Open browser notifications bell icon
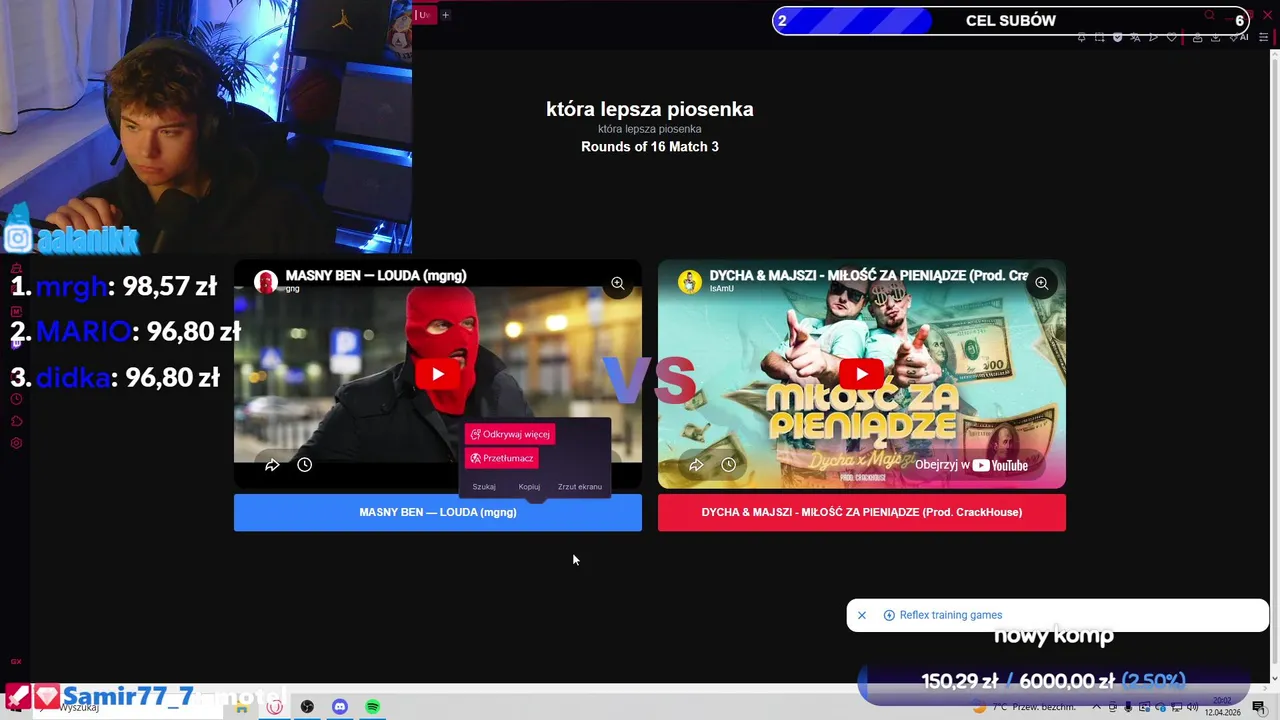The height and width of the screenshot is (720, 1280). point(1081,37)
